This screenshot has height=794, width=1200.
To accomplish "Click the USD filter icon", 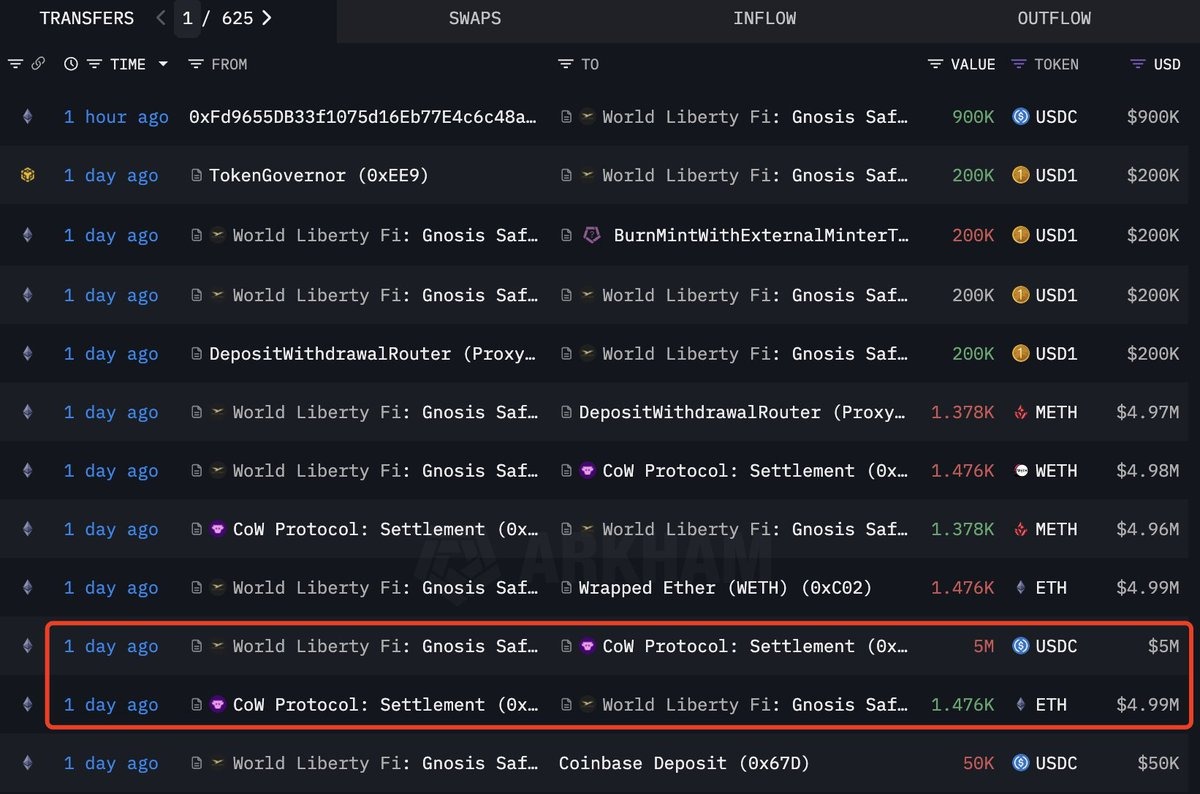I will click(1138, 64).
